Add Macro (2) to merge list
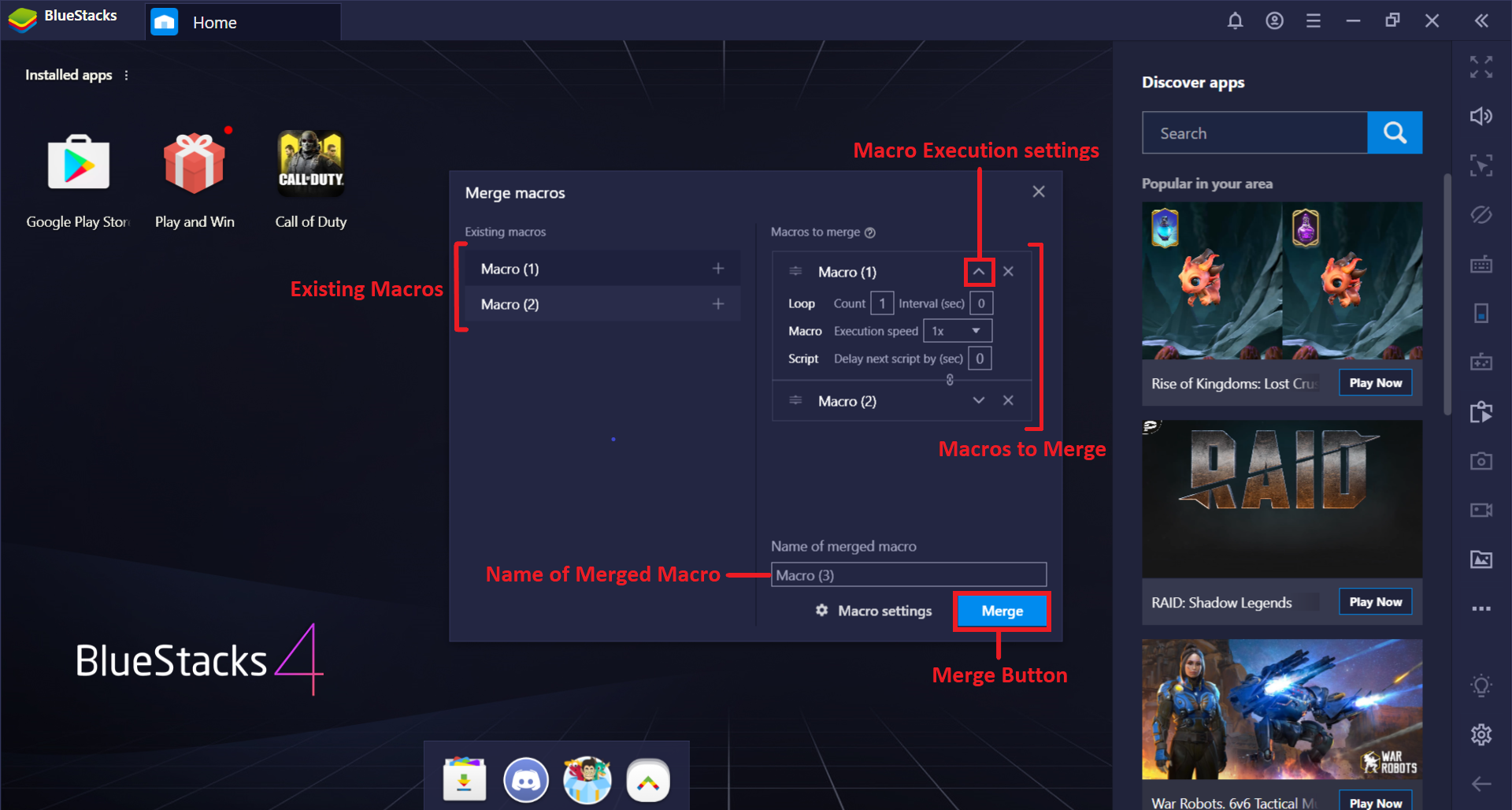This screenshot has width=1512, height=810. (x=718, y=304)
